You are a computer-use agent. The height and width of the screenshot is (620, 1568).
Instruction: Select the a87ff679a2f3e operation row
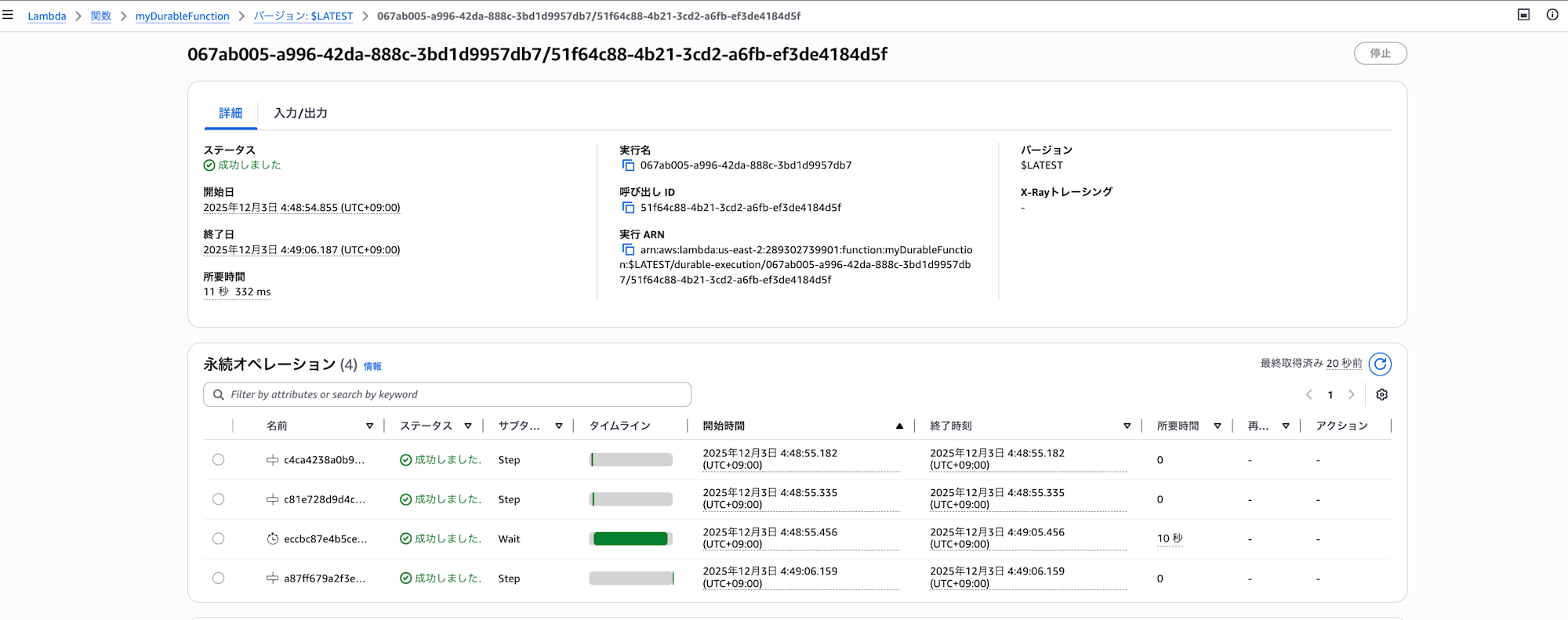coord(218,578)
